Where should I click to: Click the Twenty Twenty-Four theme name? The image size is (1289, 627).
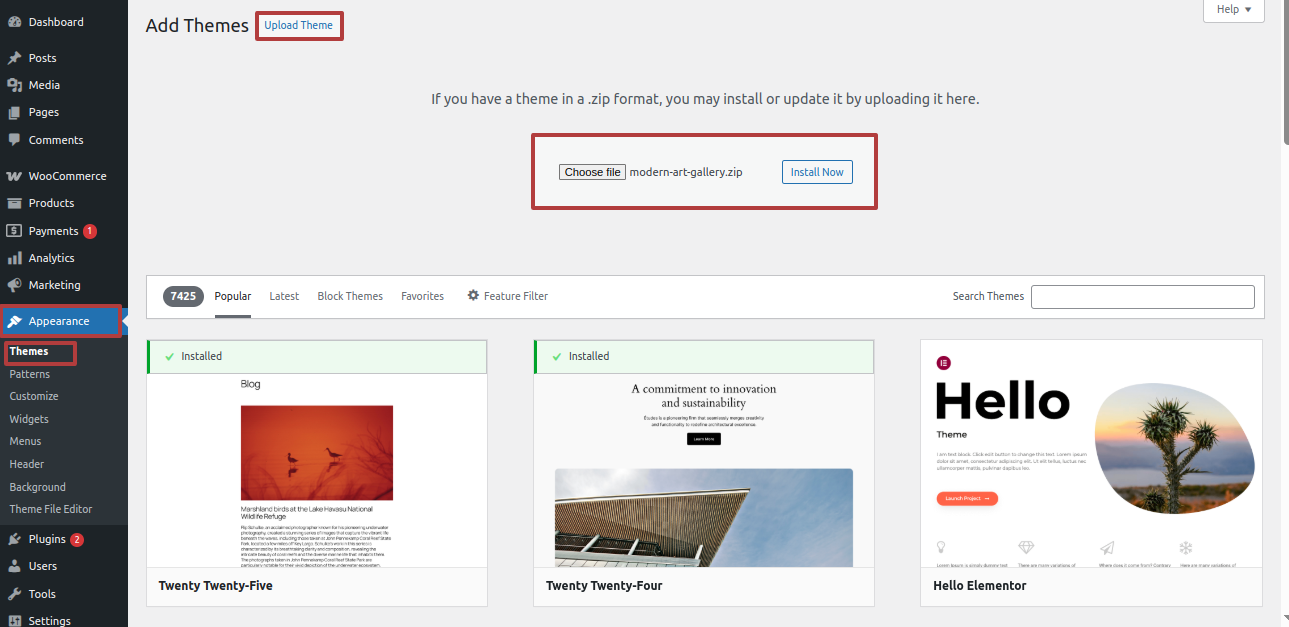pos(604,586)
